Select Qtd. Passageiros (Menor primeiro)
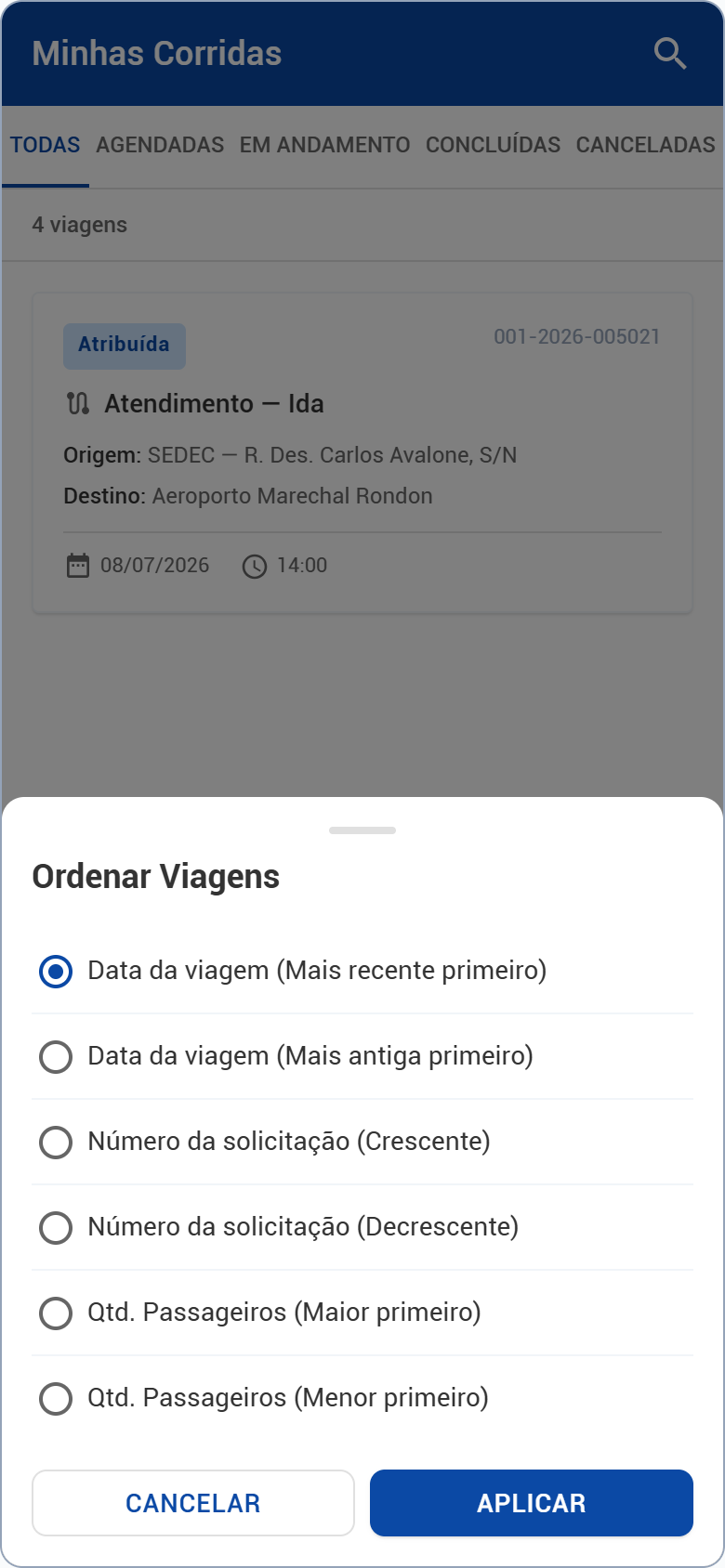This screenshot has width=725, height=1568. click(362, 1399)
